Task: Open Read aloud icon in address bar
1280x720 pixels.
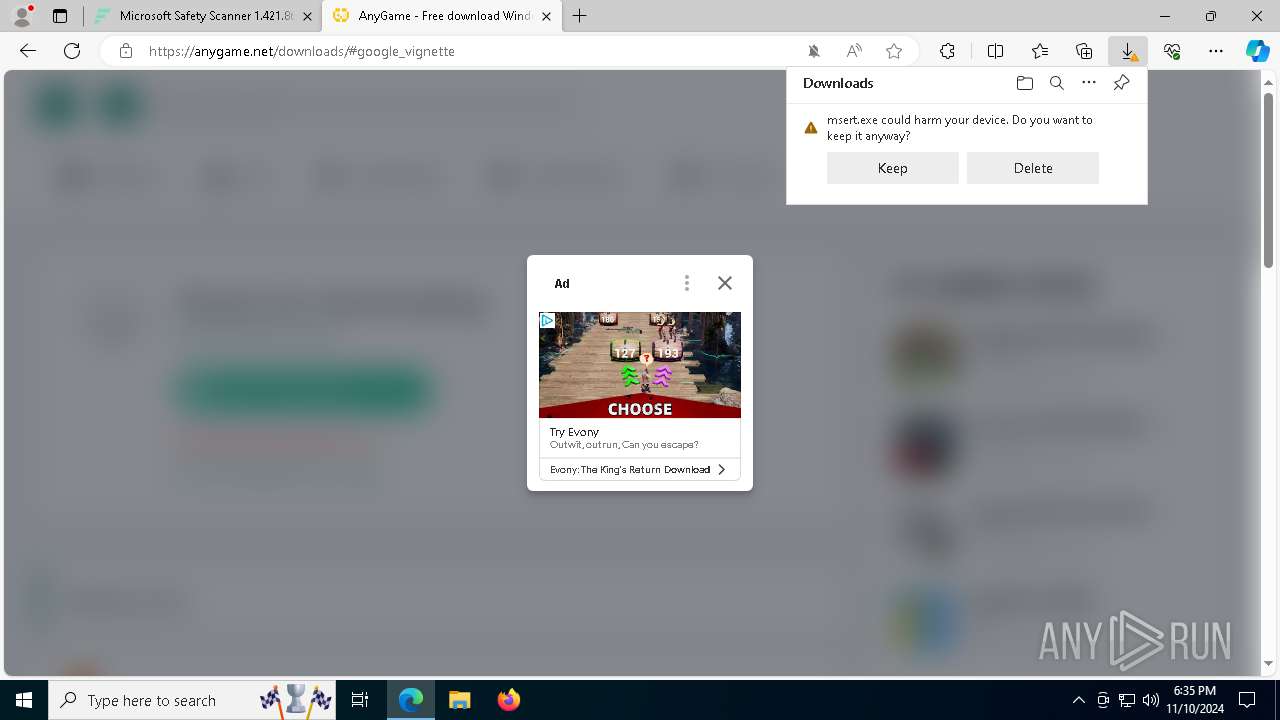Action: click(x=854, y=51)
